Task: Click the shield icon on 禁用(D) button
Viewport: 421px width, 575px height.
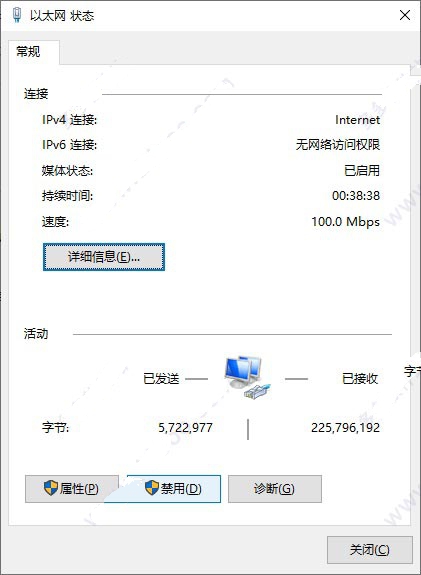Action: point(152,488)
